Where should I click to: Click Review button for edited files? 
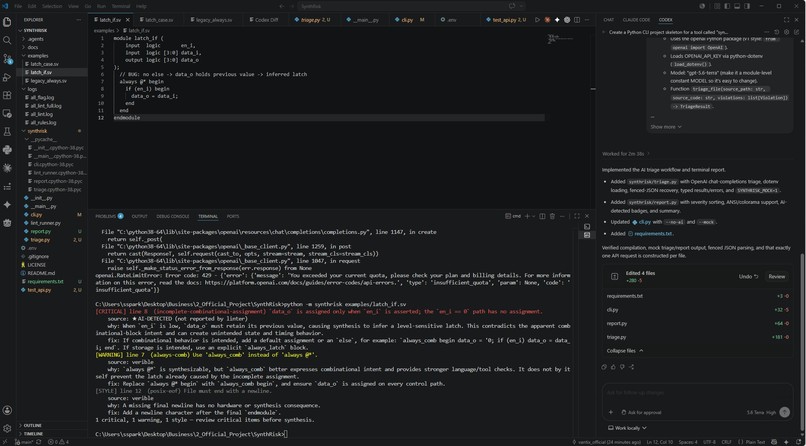[x=776, y=276]
